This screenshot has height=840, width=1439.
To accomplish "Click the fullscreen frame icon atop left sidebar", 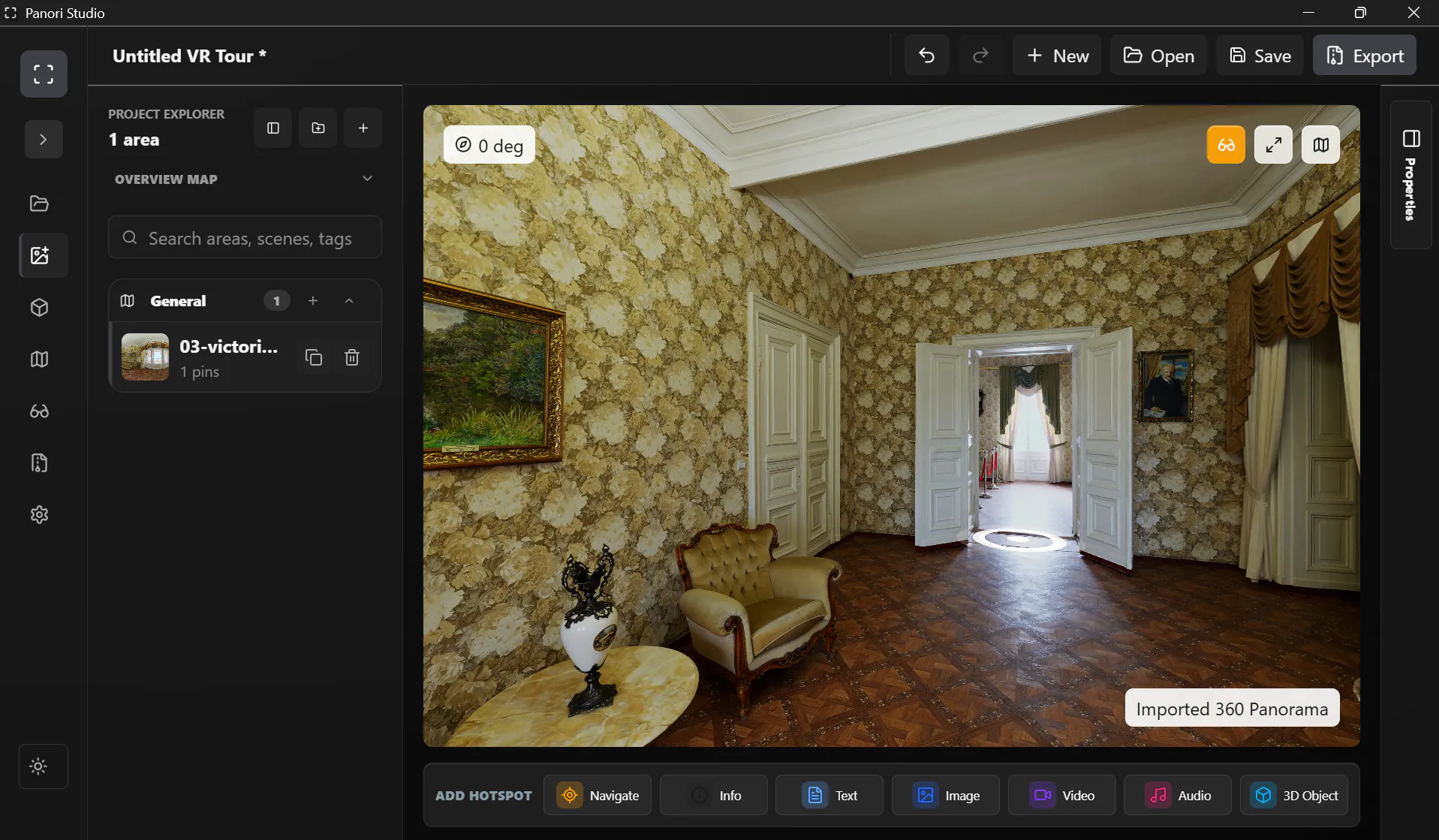I will [x=44, y=74].
